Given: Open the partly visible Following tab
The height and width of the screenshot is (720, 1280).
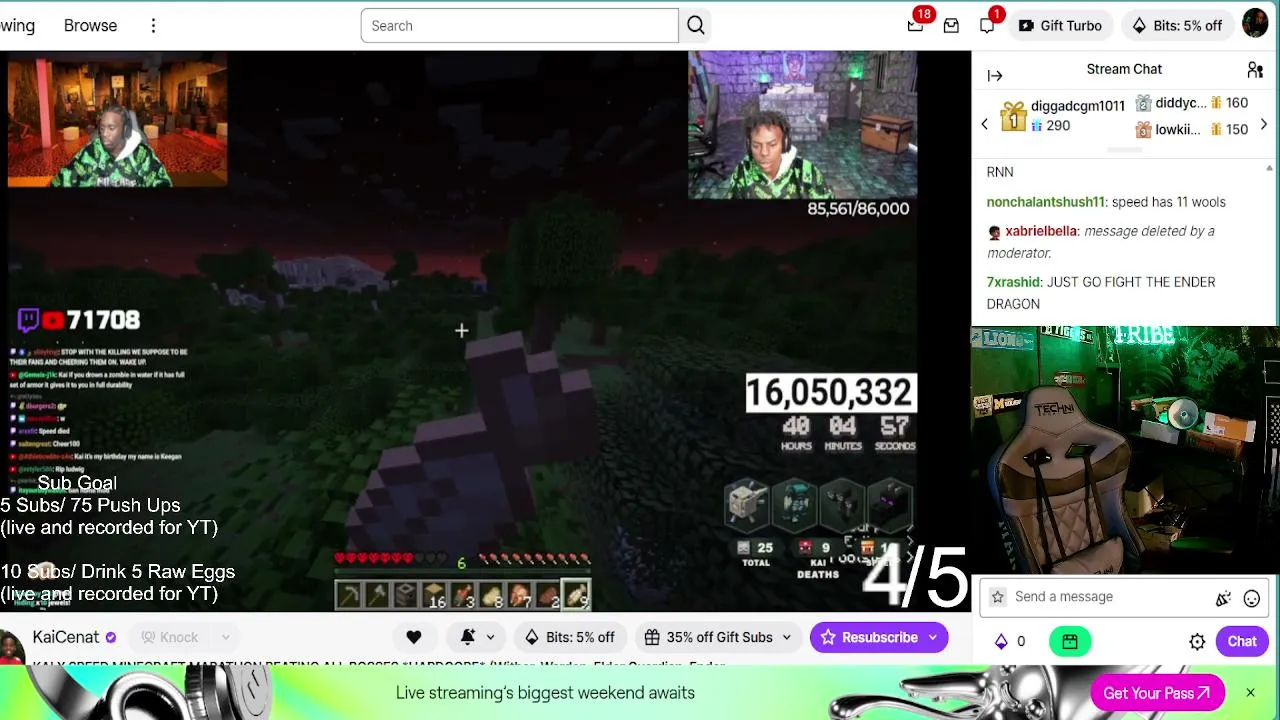Looking at the screenshot, I should click(x=17, y=26).
